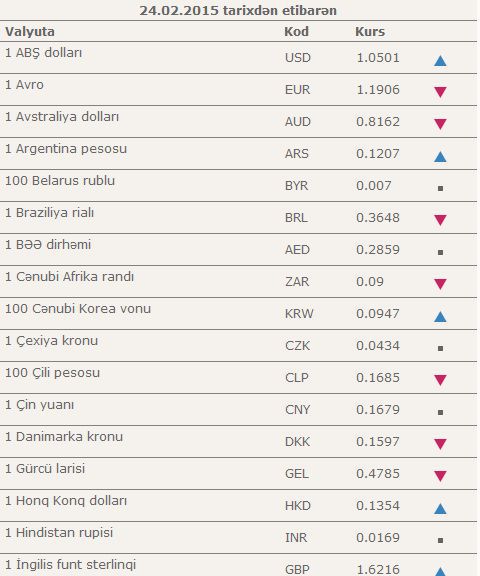The image size is (480, 576).
Task: Click the blue up arrow for USD
Action: (440, 61)
